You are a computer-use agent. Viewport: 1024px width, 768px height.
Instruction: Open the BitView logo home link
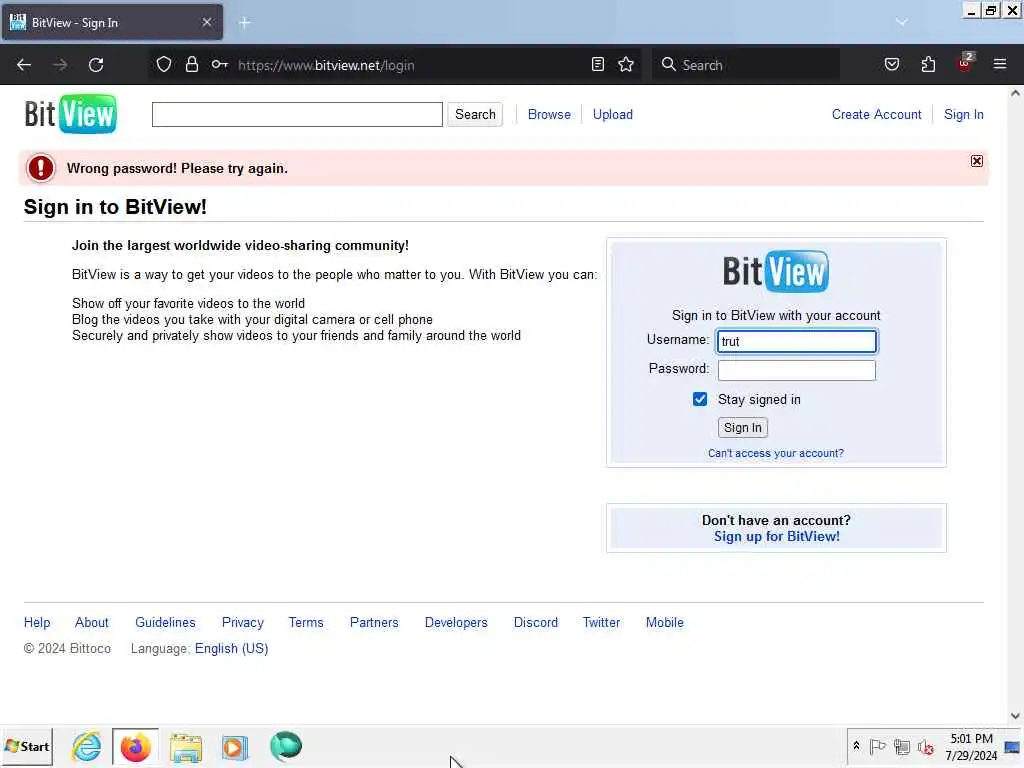tap(71, 114)
